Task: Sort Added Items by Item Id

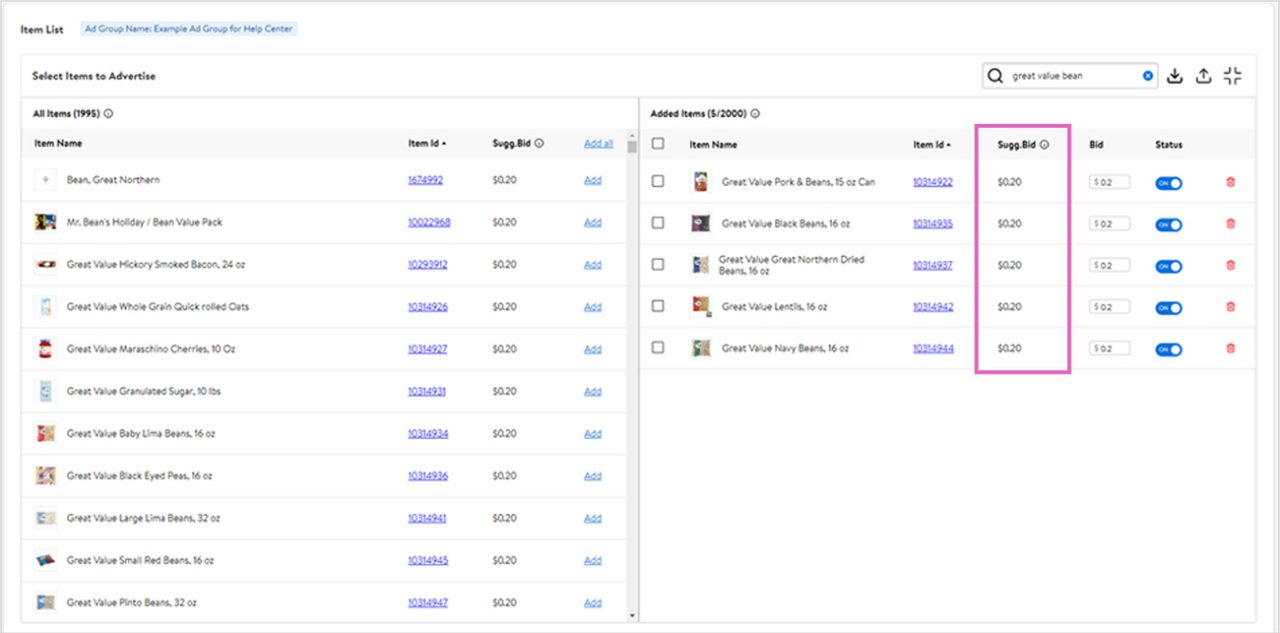Action: (932, 144)
